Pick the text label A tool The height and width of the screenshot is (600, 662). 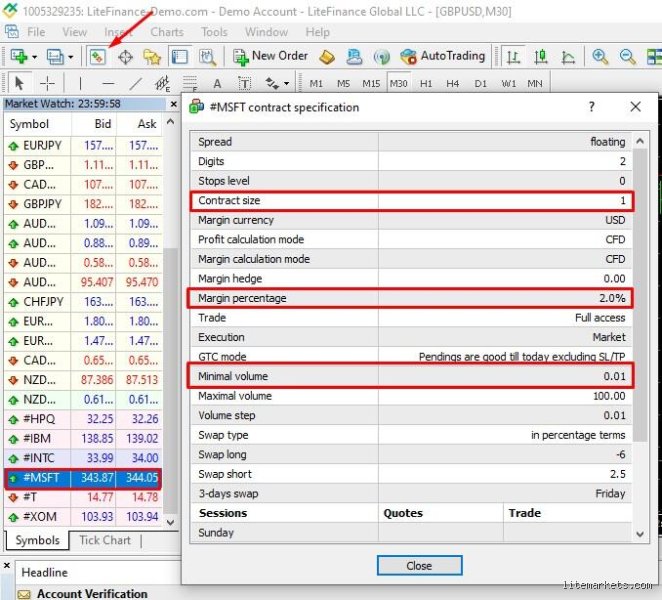coord(217,84)
